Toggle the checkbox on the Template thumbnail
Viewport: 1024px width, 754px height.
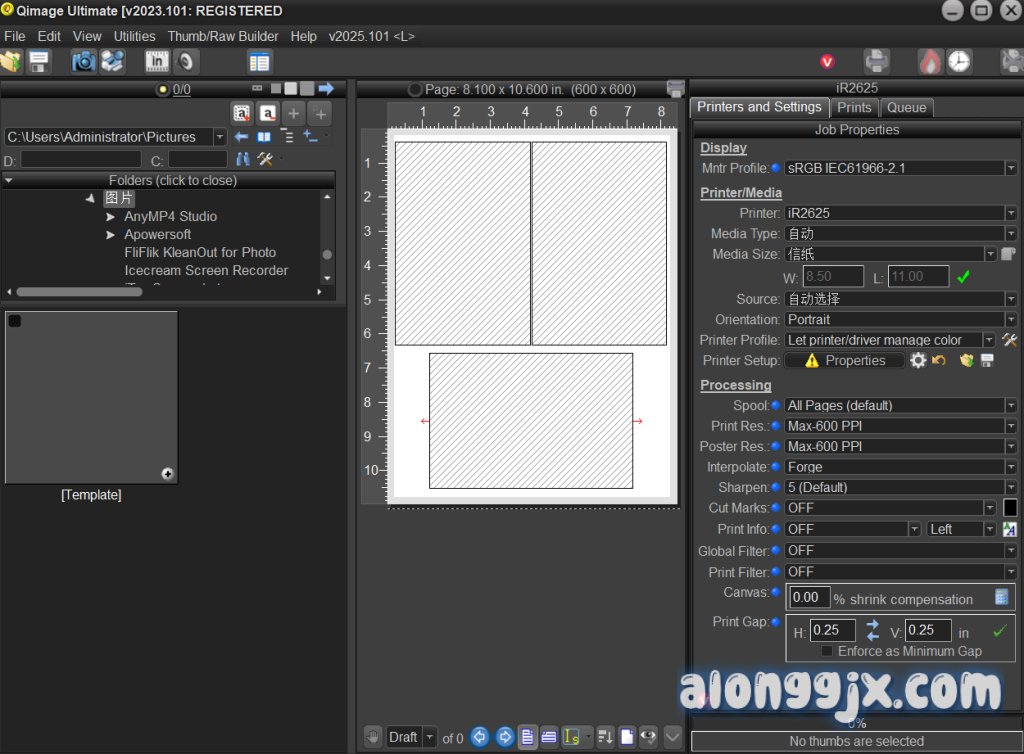(15, 321)
